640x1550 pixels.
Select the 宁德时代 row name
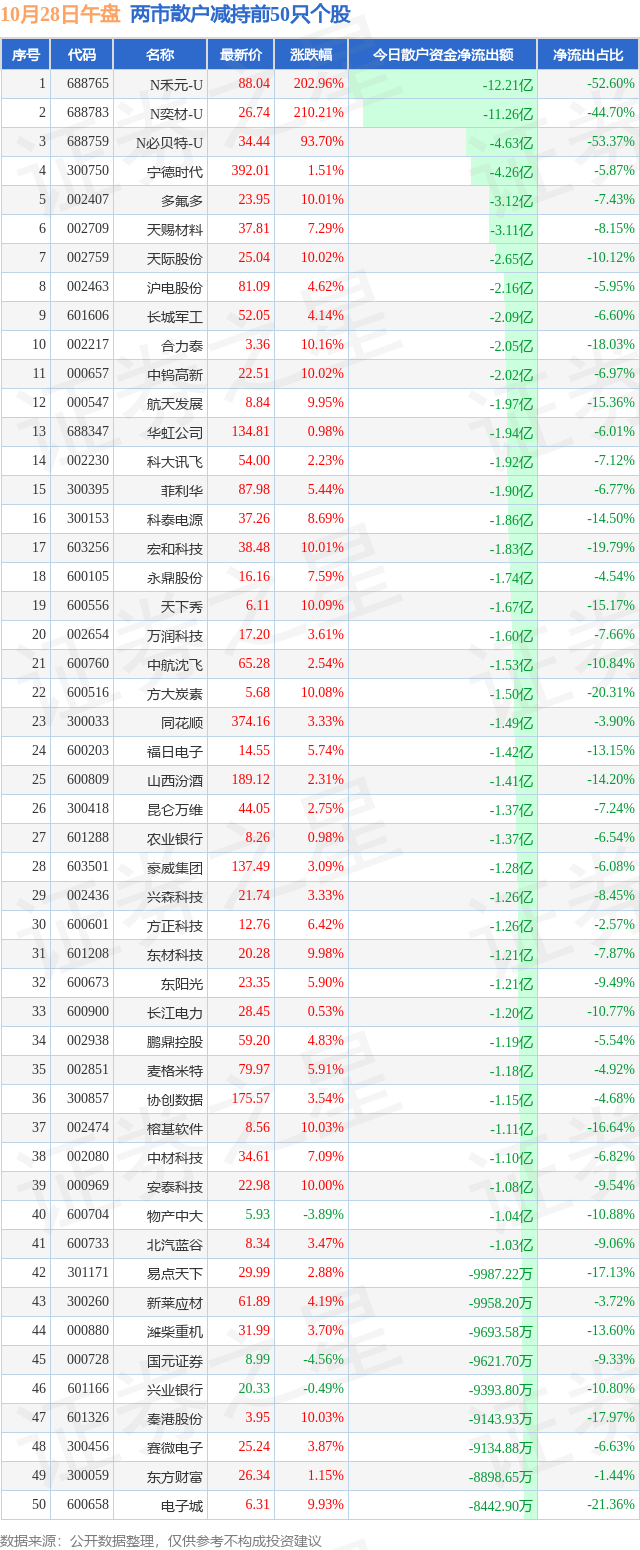click(x=175, y=171)
